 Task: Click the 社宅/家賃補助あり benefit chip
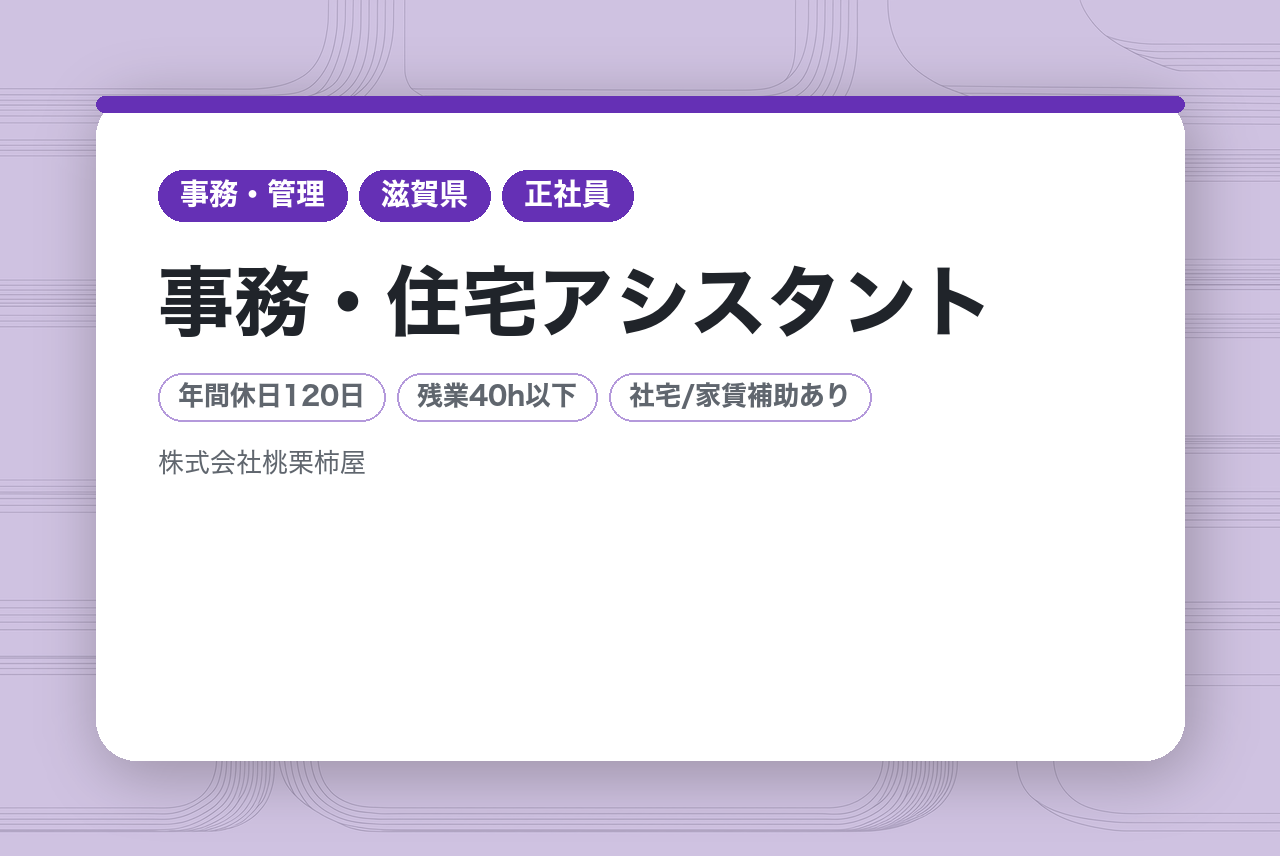pyautogui.click(x=740, y=397)
